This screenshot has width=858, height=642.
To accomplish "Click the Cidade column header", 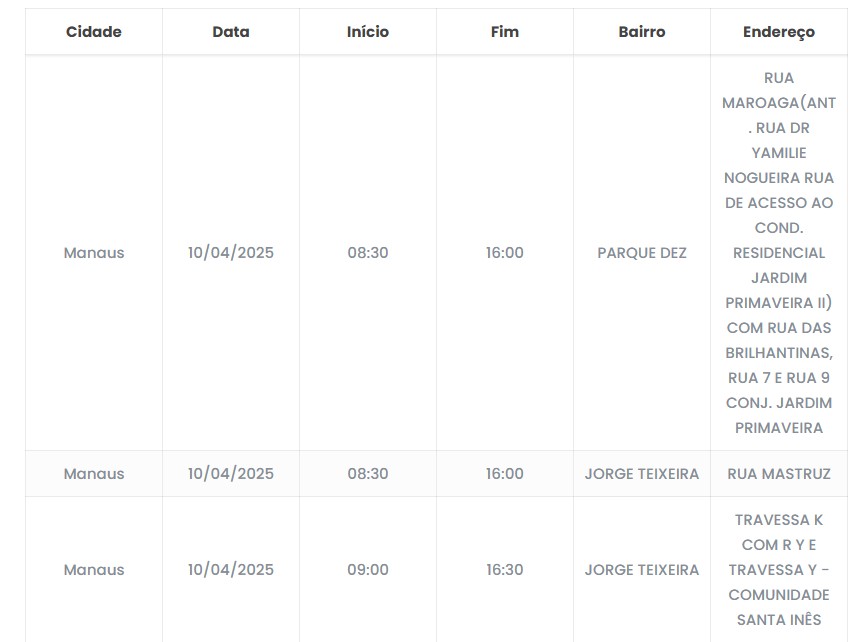I will (94, 32).
